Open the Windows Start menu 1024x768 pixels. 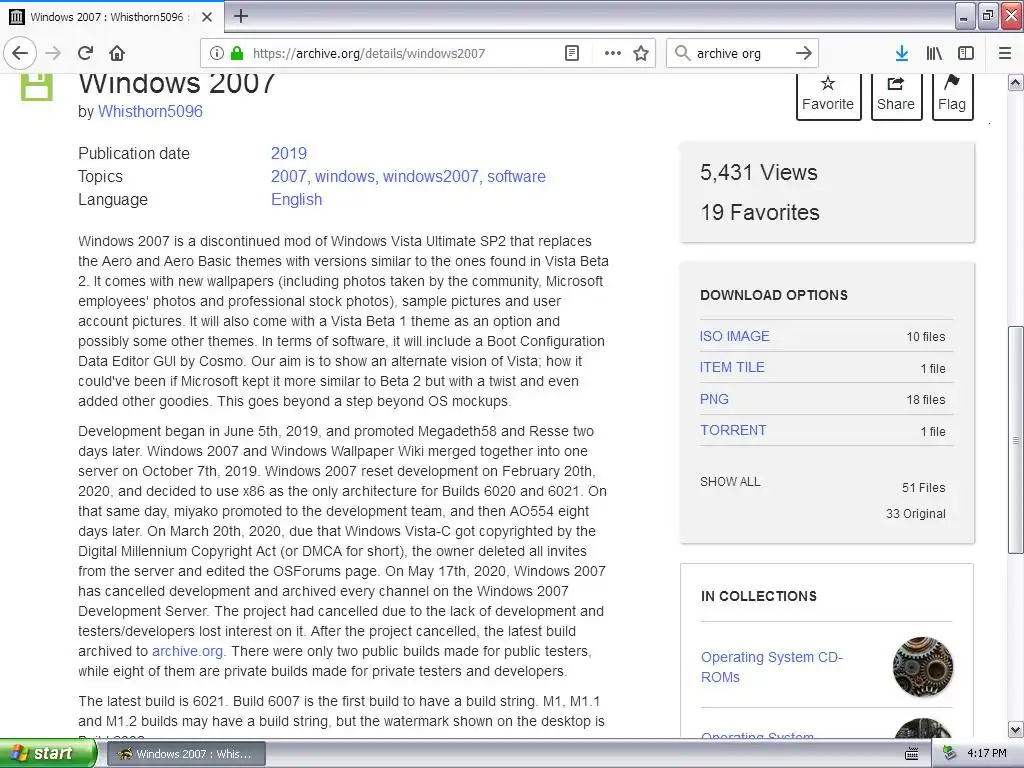pos(48,754)
